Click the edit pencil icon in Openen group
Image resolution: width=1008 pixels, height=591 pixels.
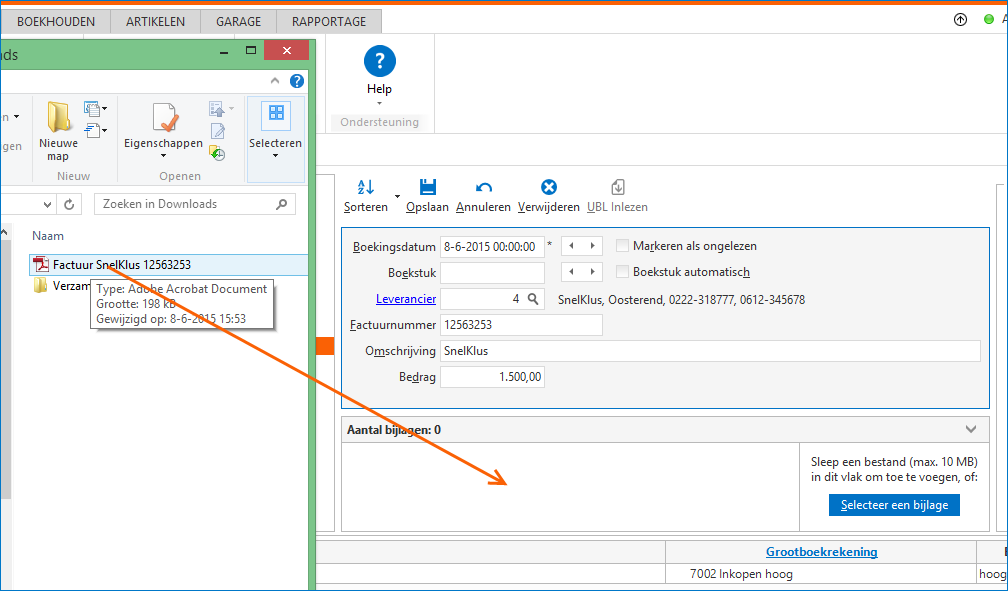pos(218,131)
